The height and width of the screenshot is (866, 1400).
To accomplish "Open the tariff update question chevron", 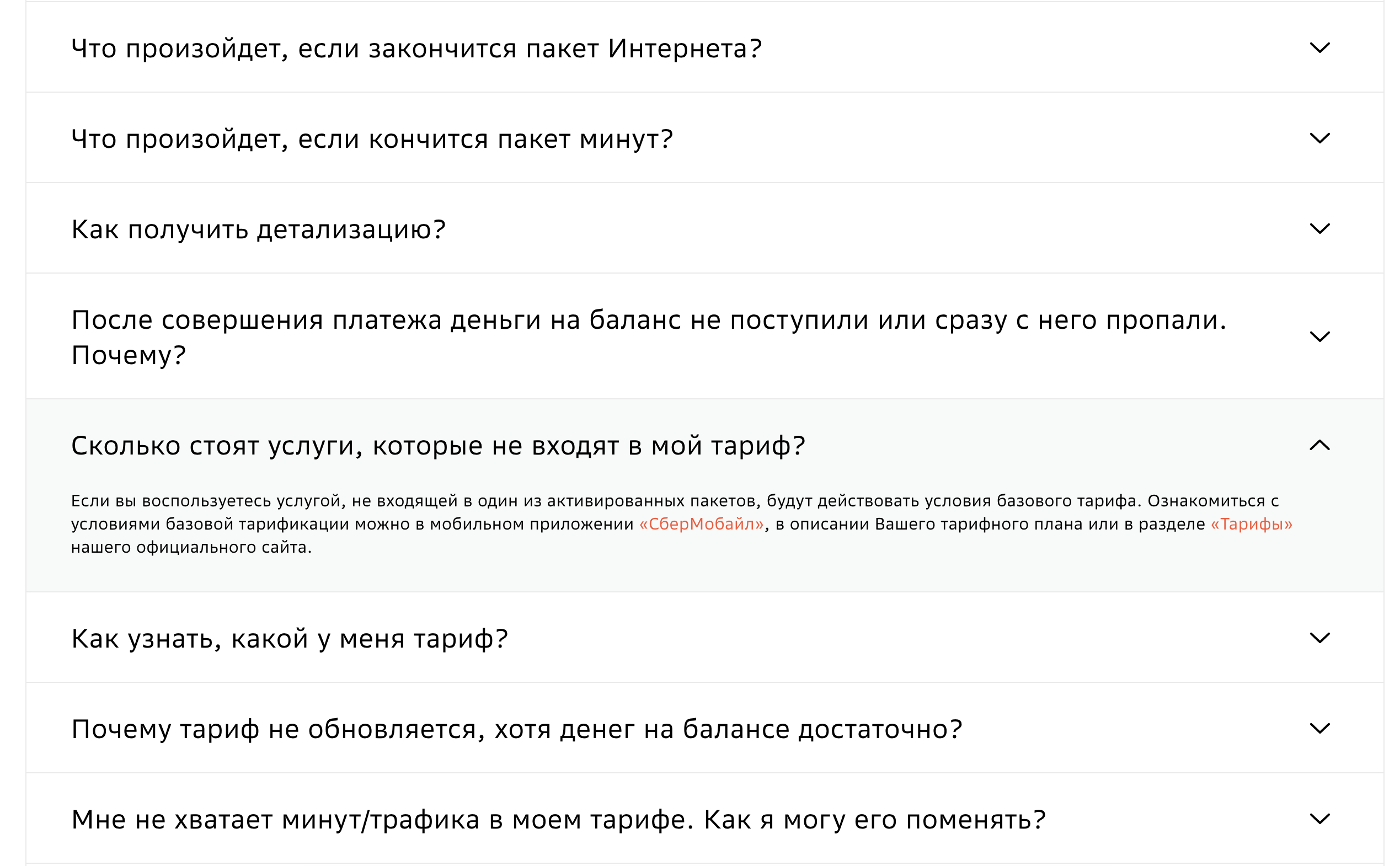I will click(x=1321, y=728).
